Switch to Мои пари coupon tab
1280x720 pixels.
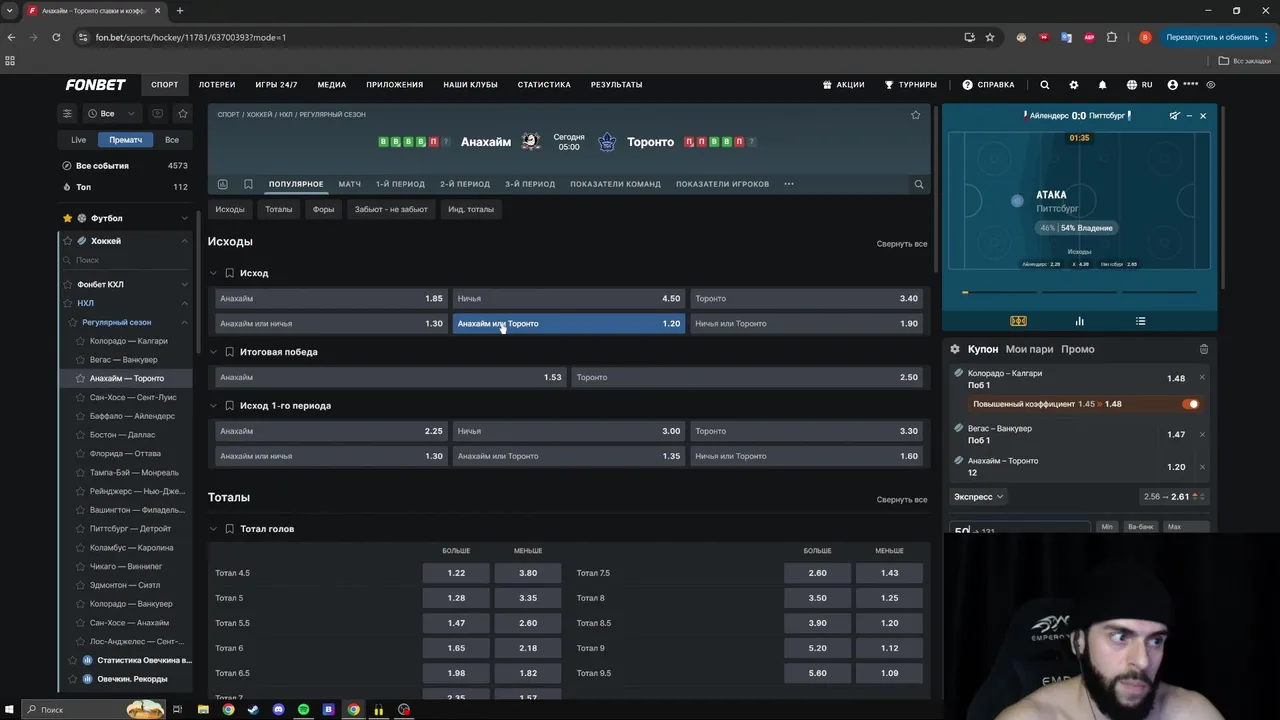point(1029,349)
